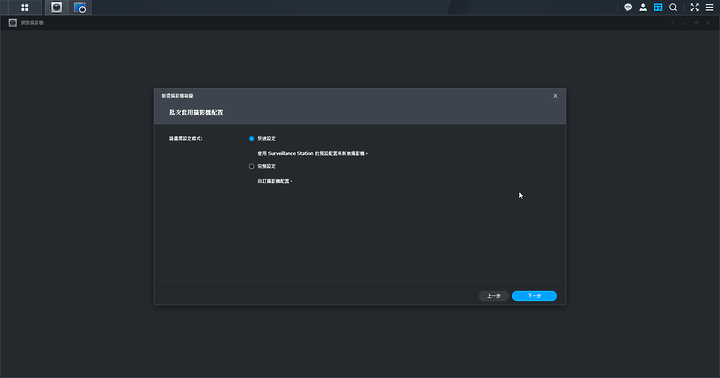
Task: Click the IP Camera window title icon
Action: (x=13, y=23)
